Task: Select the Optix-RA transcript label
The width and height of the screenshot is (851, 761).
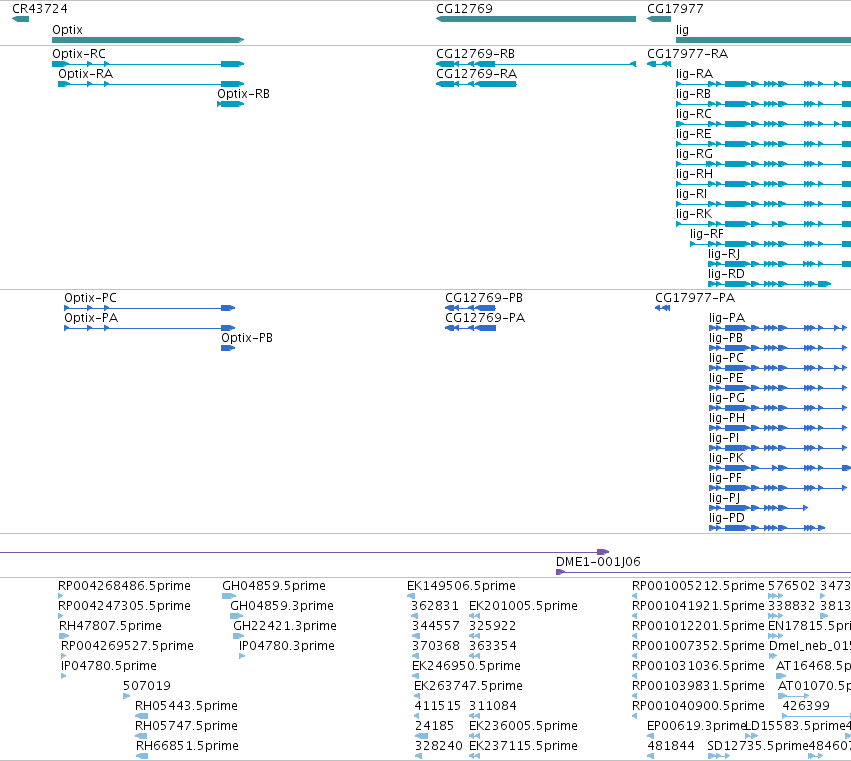Action: coord(85,74)
